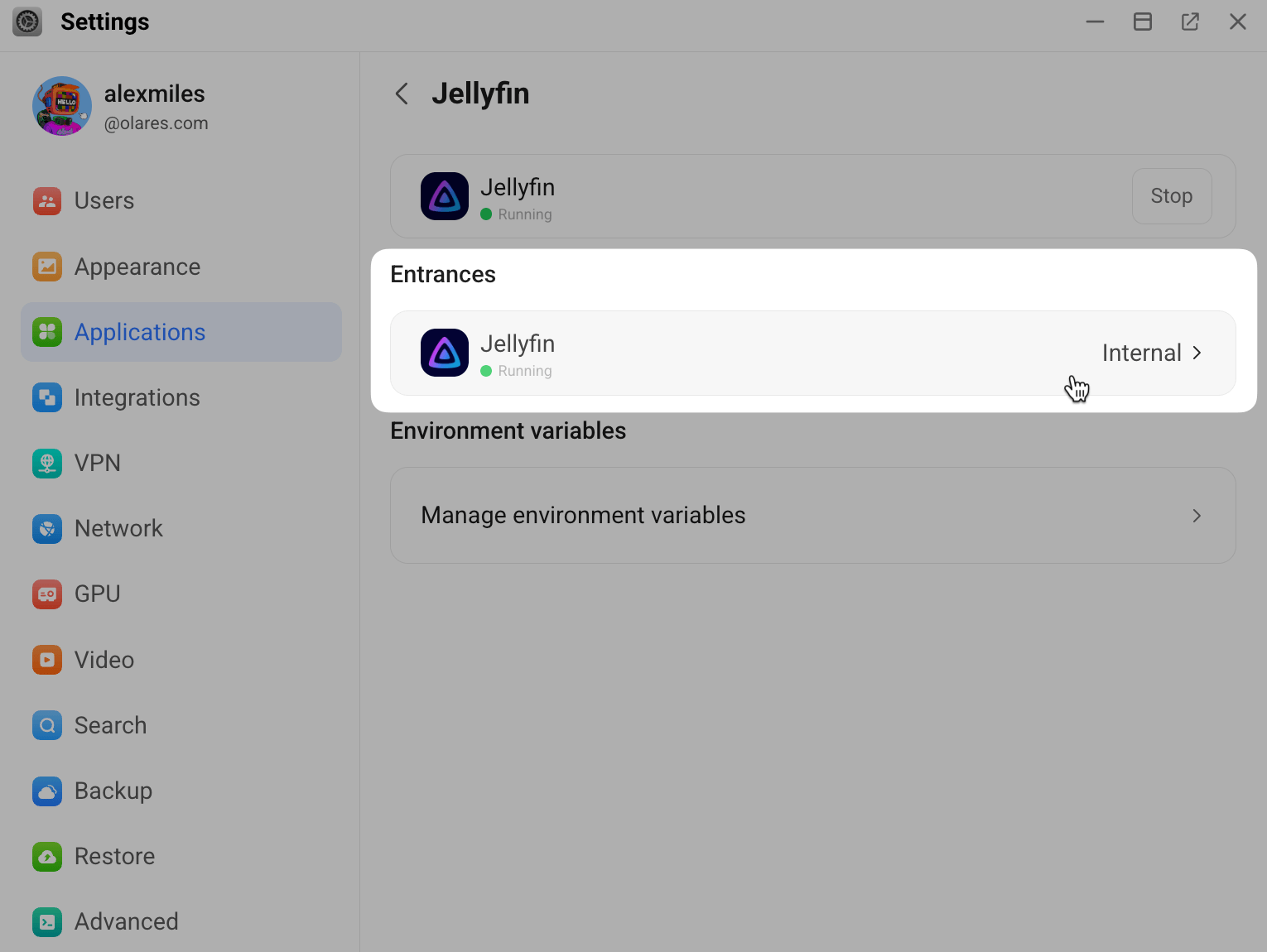
Task: Click the GPU sidebar icon
Action: 47,594
